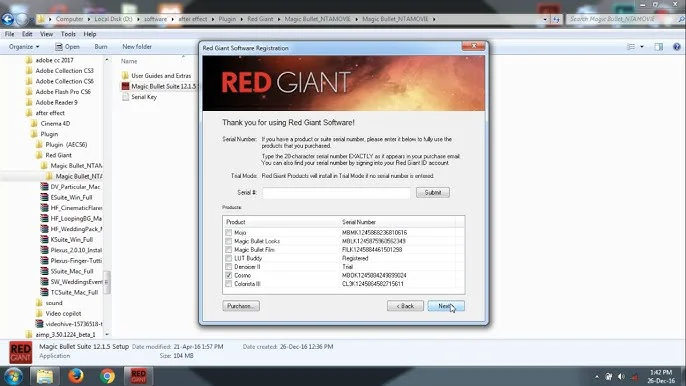
Task: Select the Serial Key file
Action: [x=139, y=97]
